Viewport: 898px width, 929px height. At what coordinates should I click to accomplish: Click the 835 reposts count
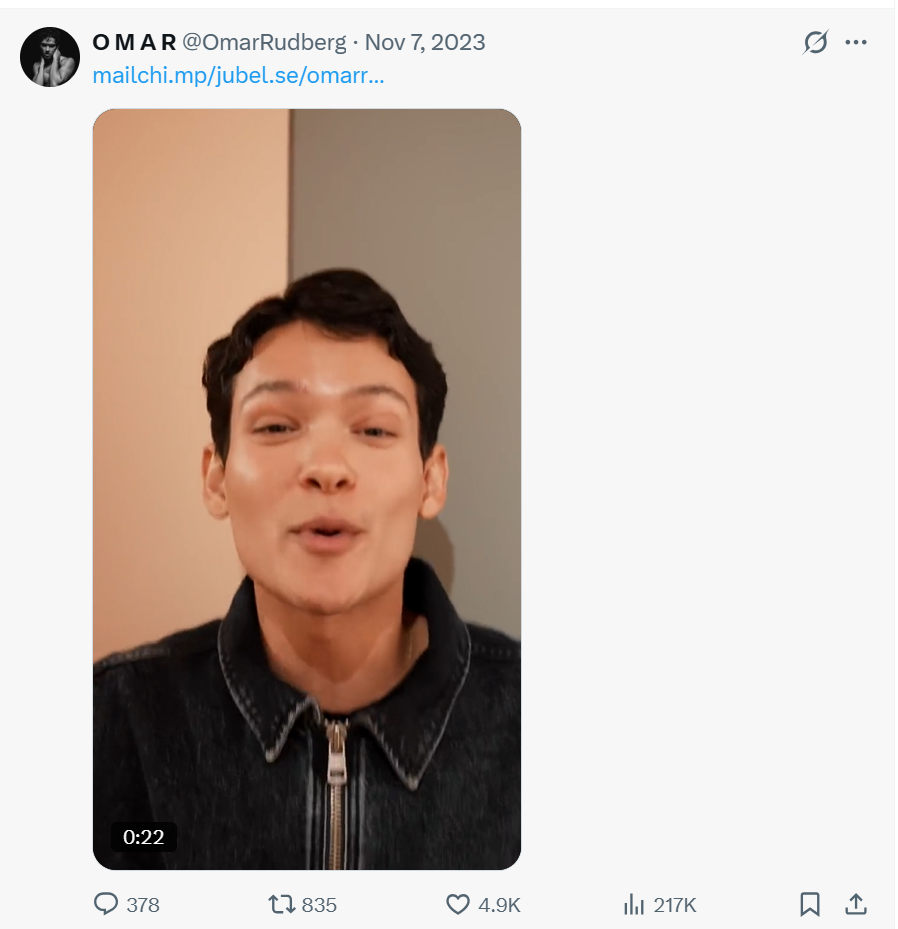coord(319,905)
